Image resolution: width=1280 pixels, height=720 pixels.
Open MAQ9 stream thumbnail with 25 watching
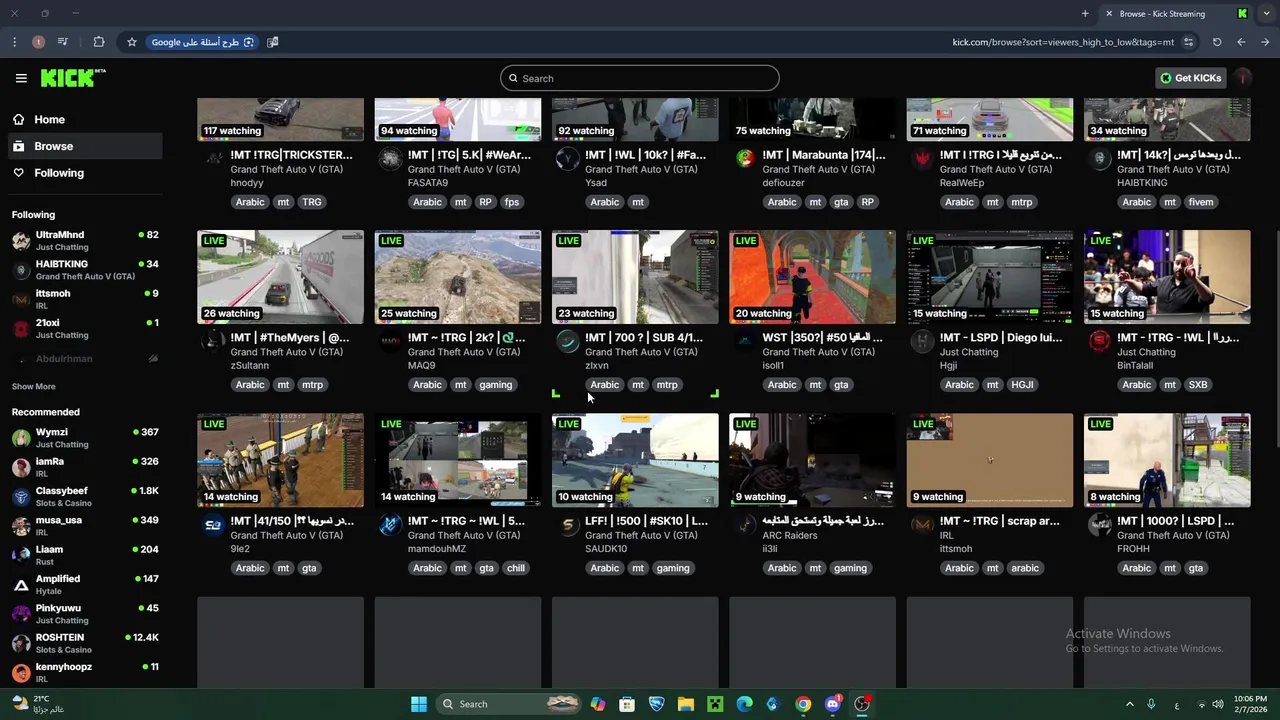point(458,277)
